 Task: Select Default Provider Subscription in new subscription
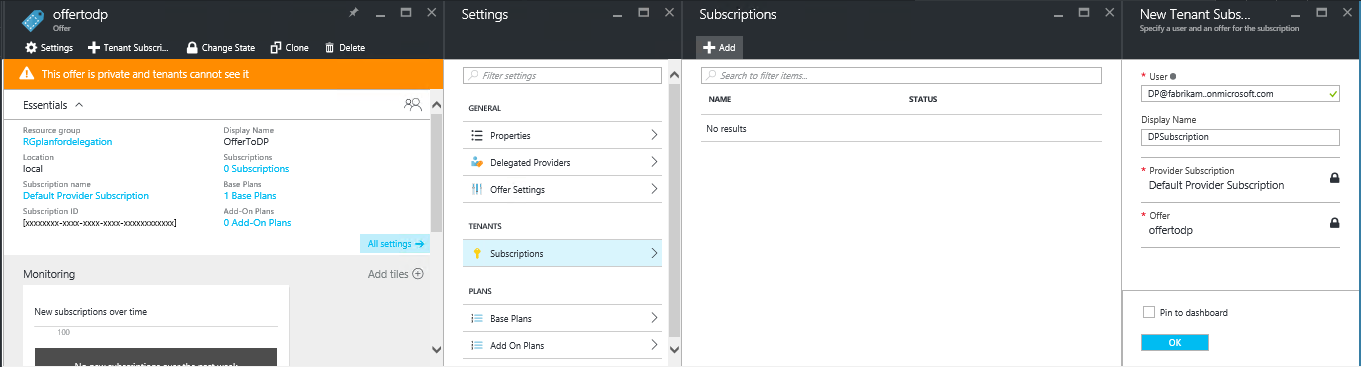[1240, 179]
